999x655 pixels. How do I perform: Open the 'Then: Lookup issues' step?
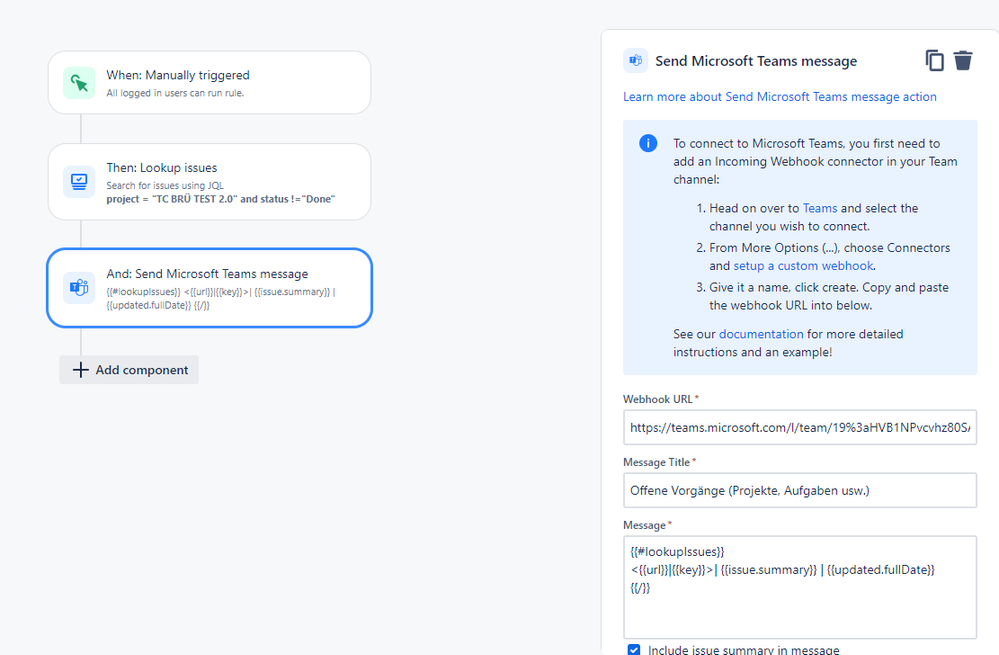tap(210, 182)
